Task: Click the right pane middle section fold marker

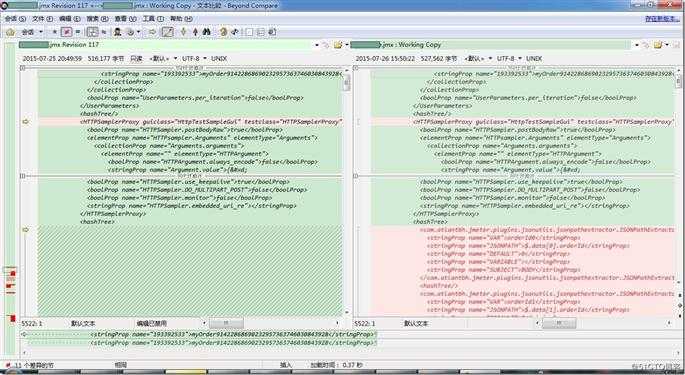Action: [356, 176]
